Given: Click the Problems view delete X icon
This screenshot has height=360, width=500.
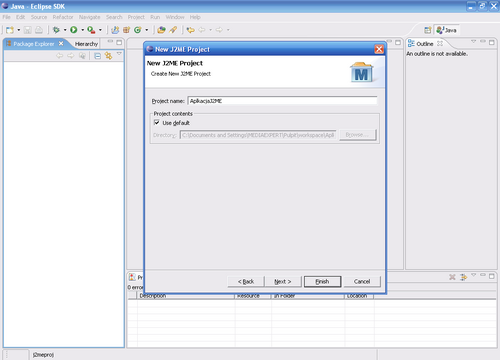Looking at the screenshot, I should click(452, 277).
